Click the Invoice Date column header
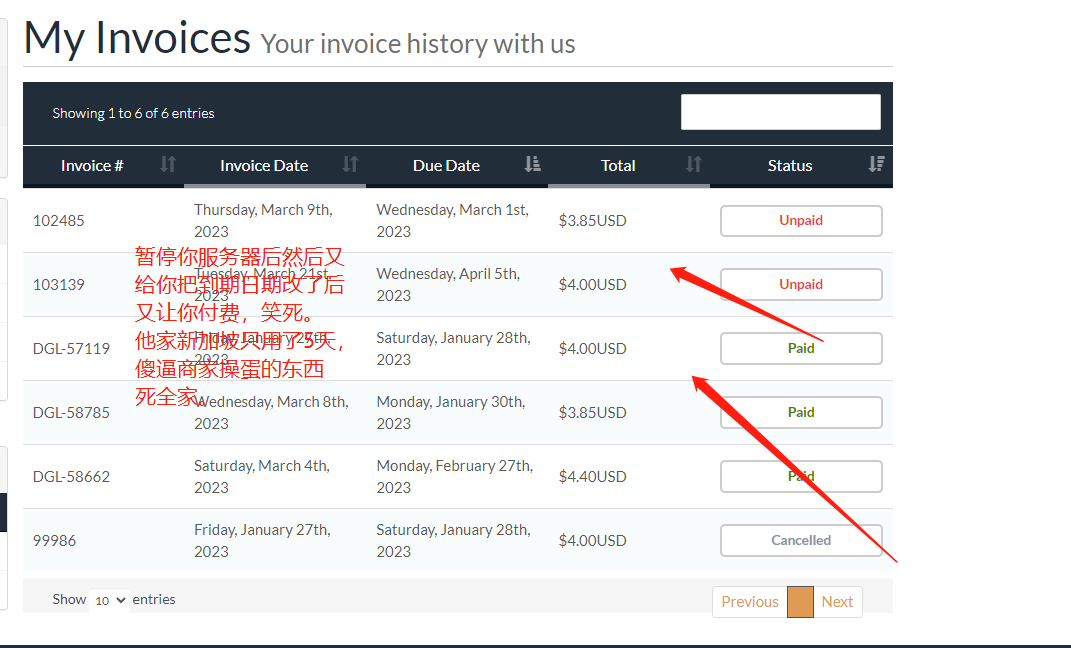1071x648 pixels. 275,166
